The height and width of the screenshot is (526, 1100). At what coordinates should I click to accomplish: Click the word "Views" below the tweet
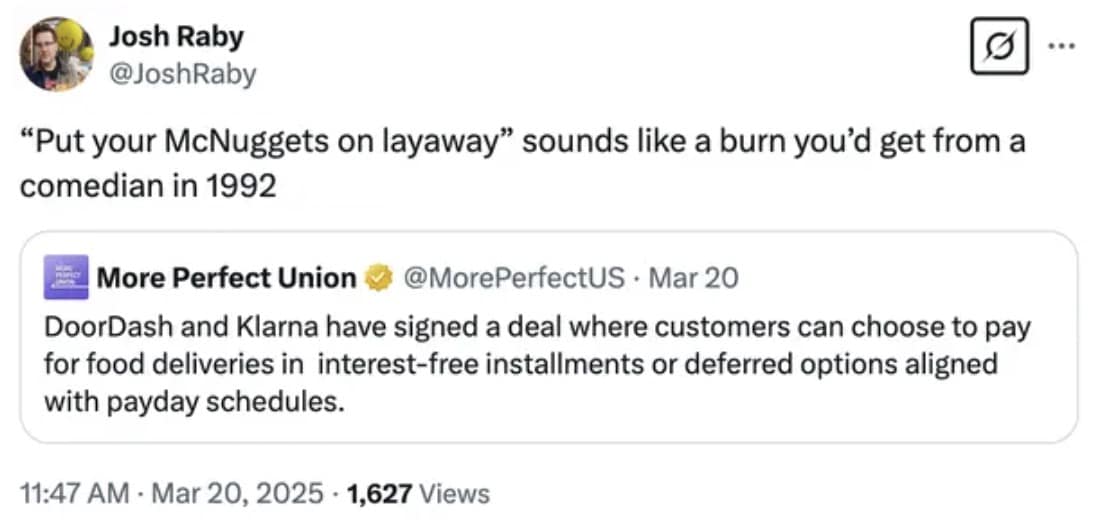[x=454, y=493]
